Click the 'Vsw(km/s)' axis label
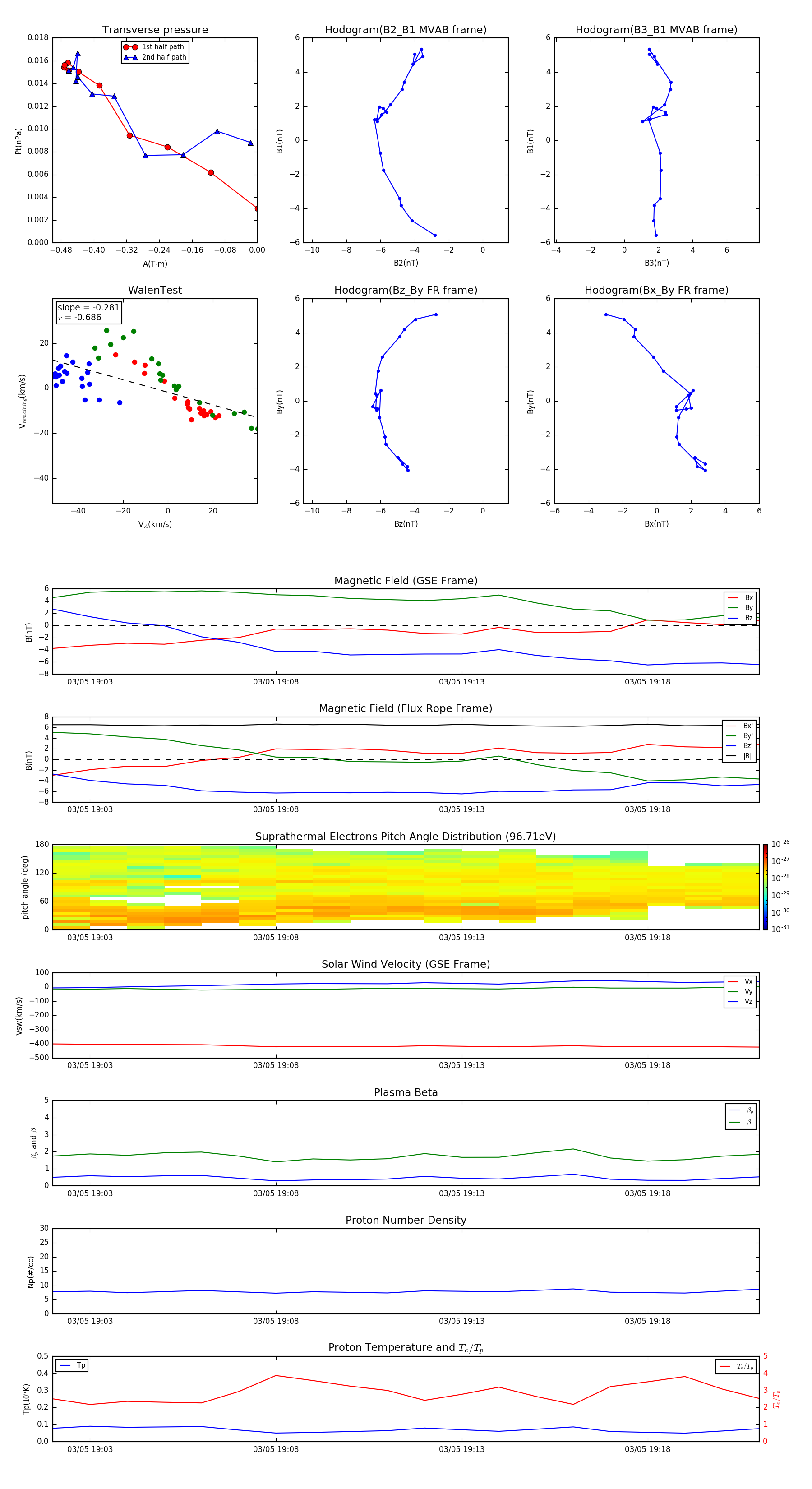Image resolution: width=812 pixels, height=1489 pixels. [x=18, y=1016]
